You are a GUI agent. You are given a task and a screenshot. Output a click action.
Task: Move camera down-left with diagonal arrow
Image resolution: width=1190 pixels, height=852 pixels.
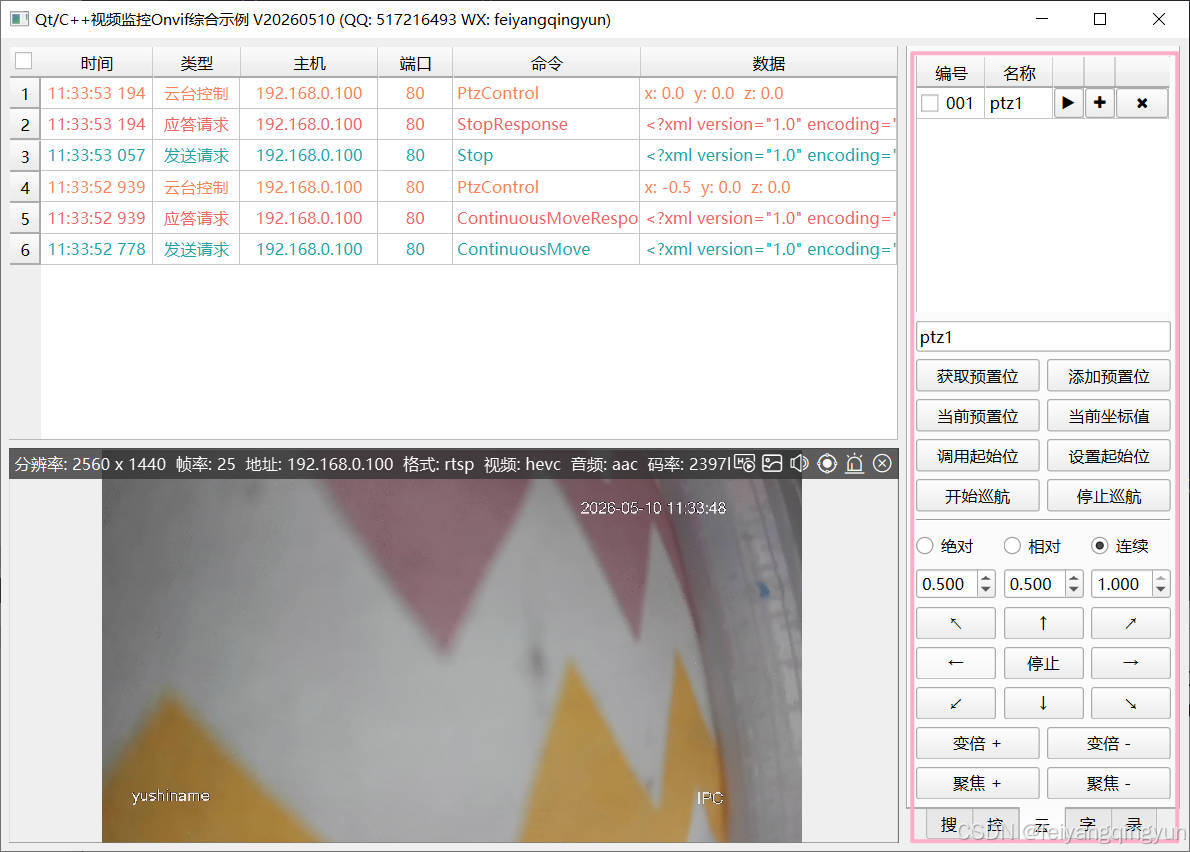(x=955, y=703)
